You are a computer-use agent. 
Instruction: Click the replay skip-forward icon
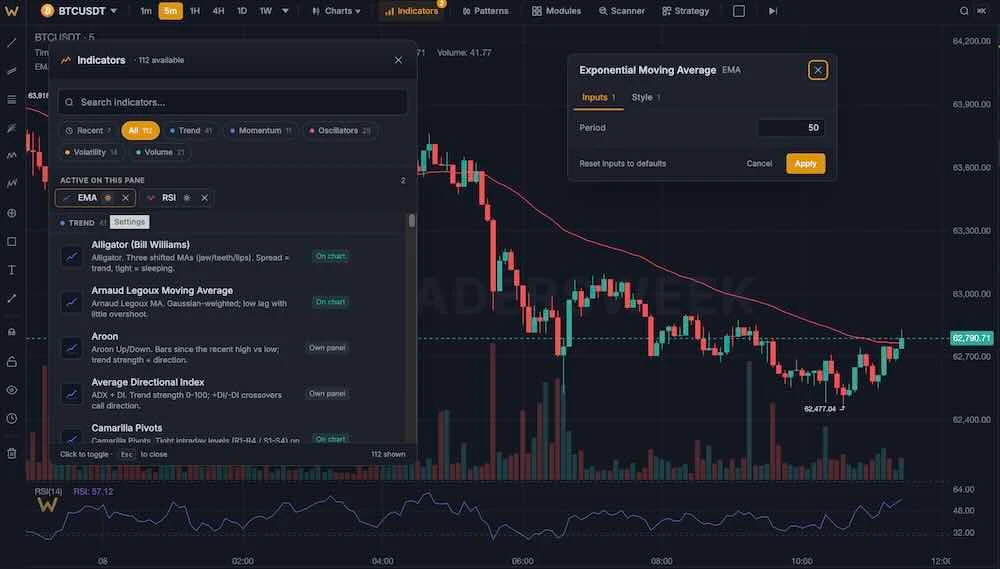pyautogui.click(x=773, y=11)
